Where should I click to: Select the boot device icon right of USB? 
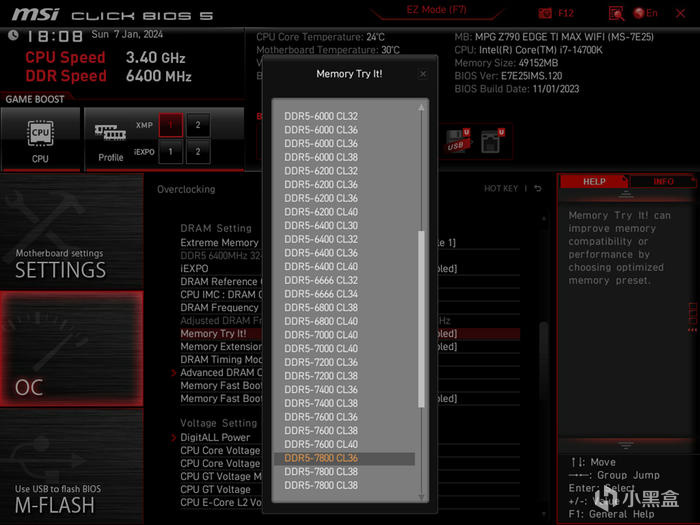pyautogui.click(x=492, y=141)
